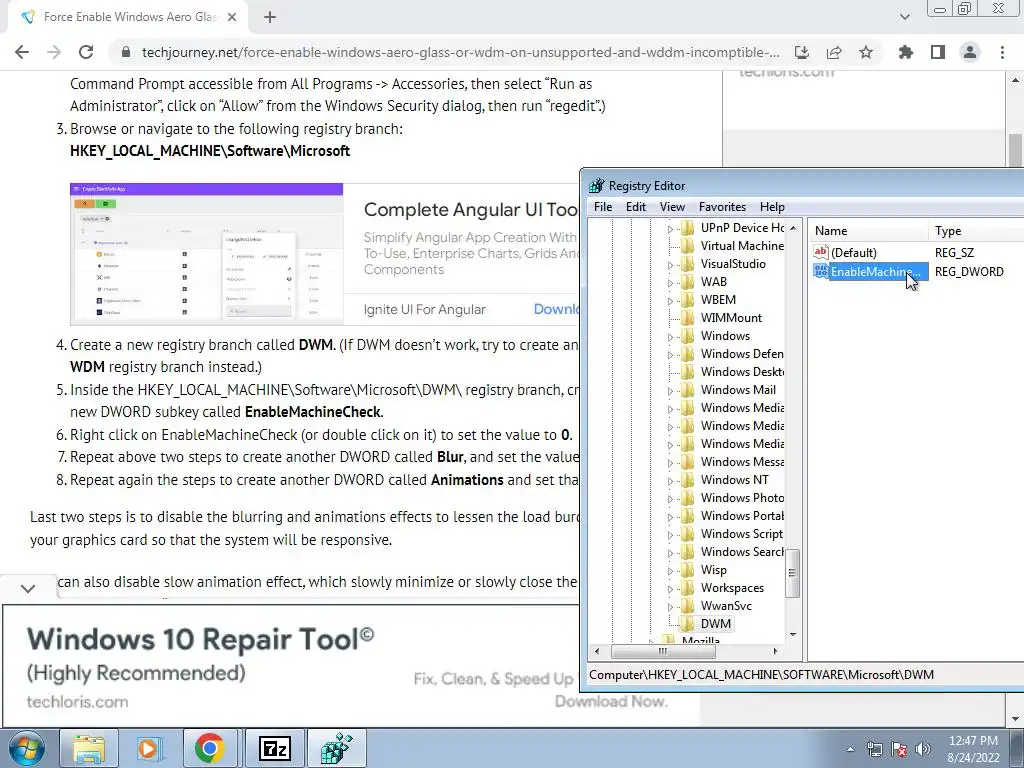Click the network tray icon
The height and width of the screenshot is (768, 1024).
[x=874, y=749]
